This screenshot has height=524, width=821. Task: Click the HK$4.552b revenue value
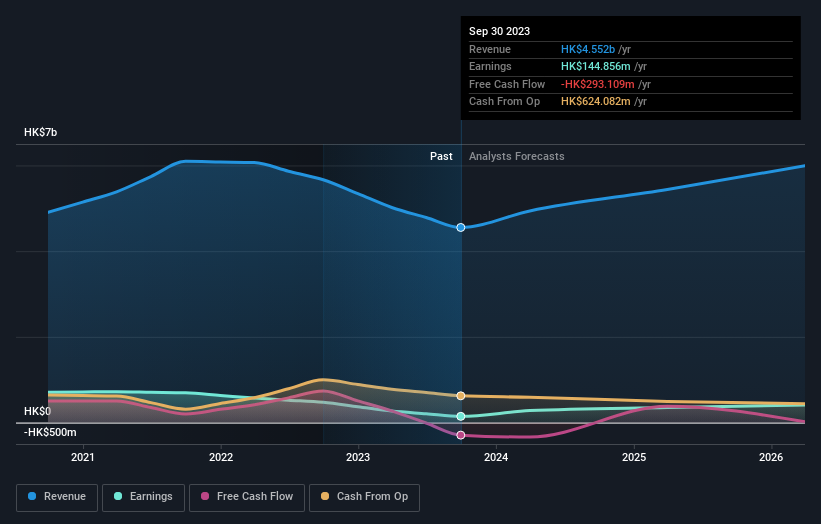pos(588,49)
